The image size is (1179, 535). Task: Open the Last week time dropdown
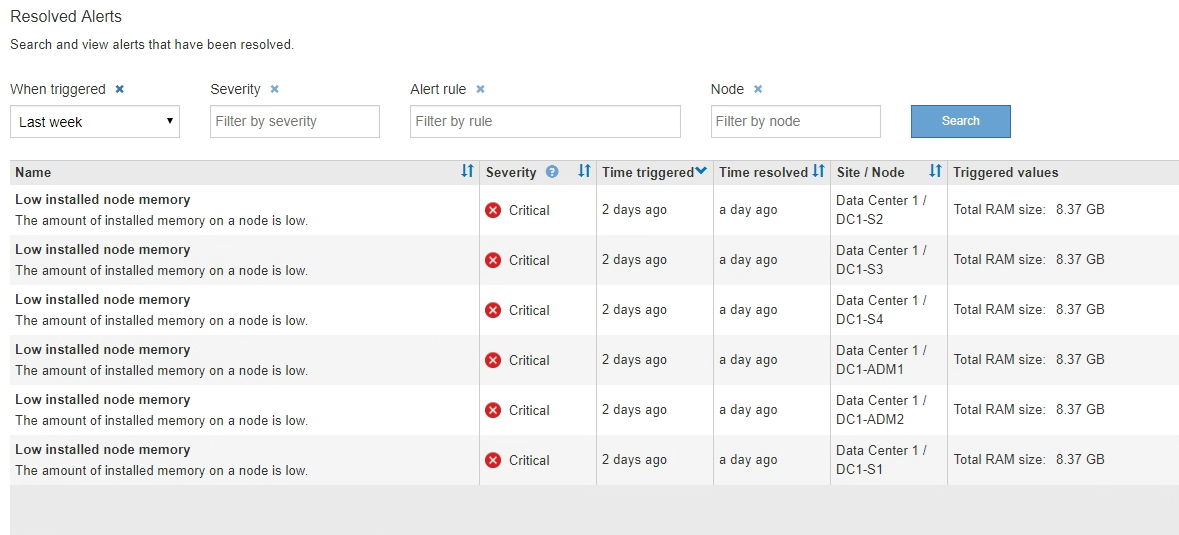(95, 122)
